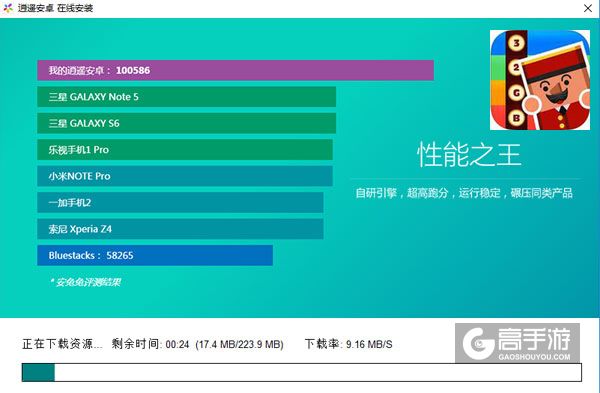Screen dimensions: 600x393
Task: Close the installer window
Action: coord(588,8)
